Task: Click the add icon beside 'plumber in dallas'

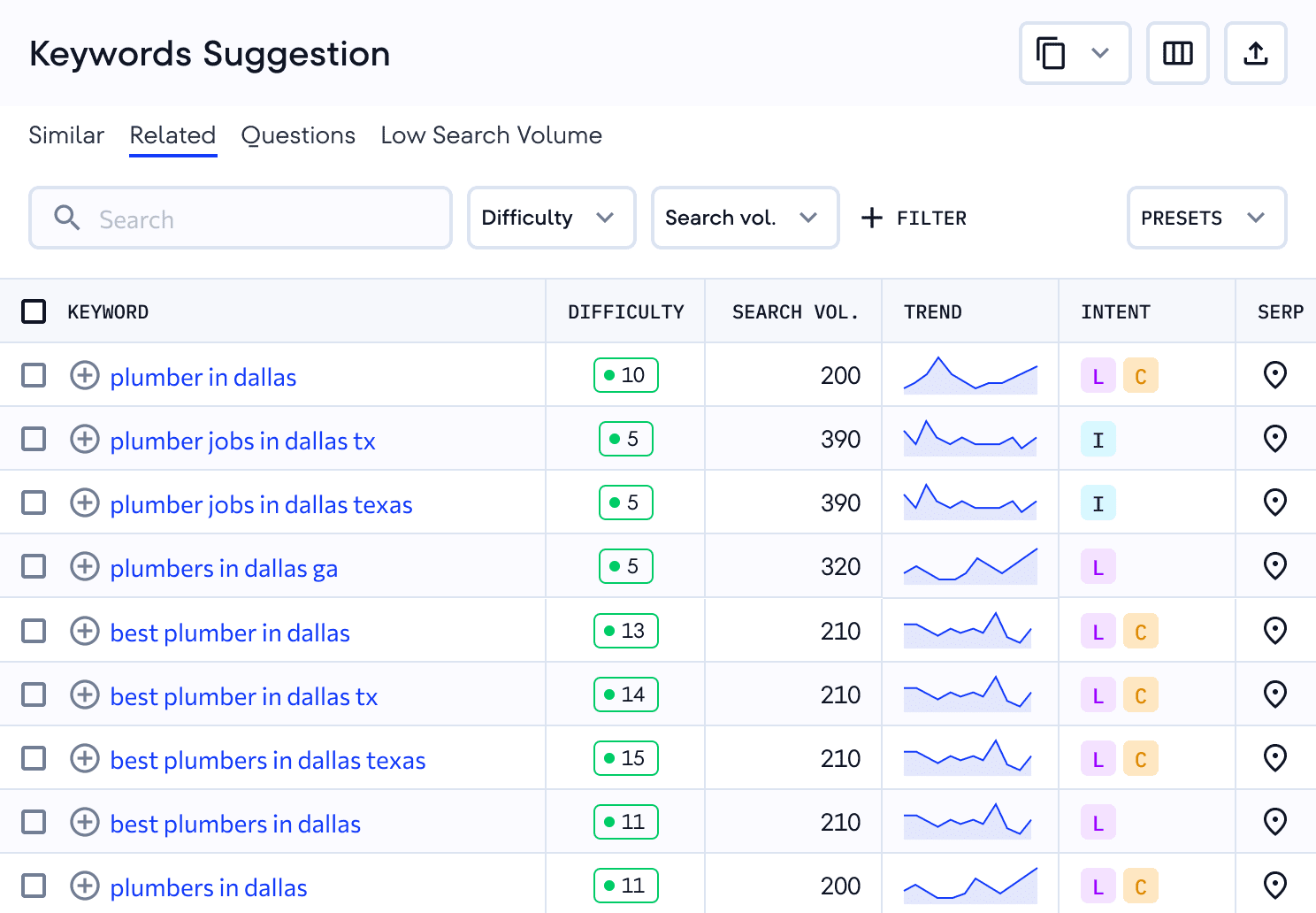Action: click(x=85, y=376)
